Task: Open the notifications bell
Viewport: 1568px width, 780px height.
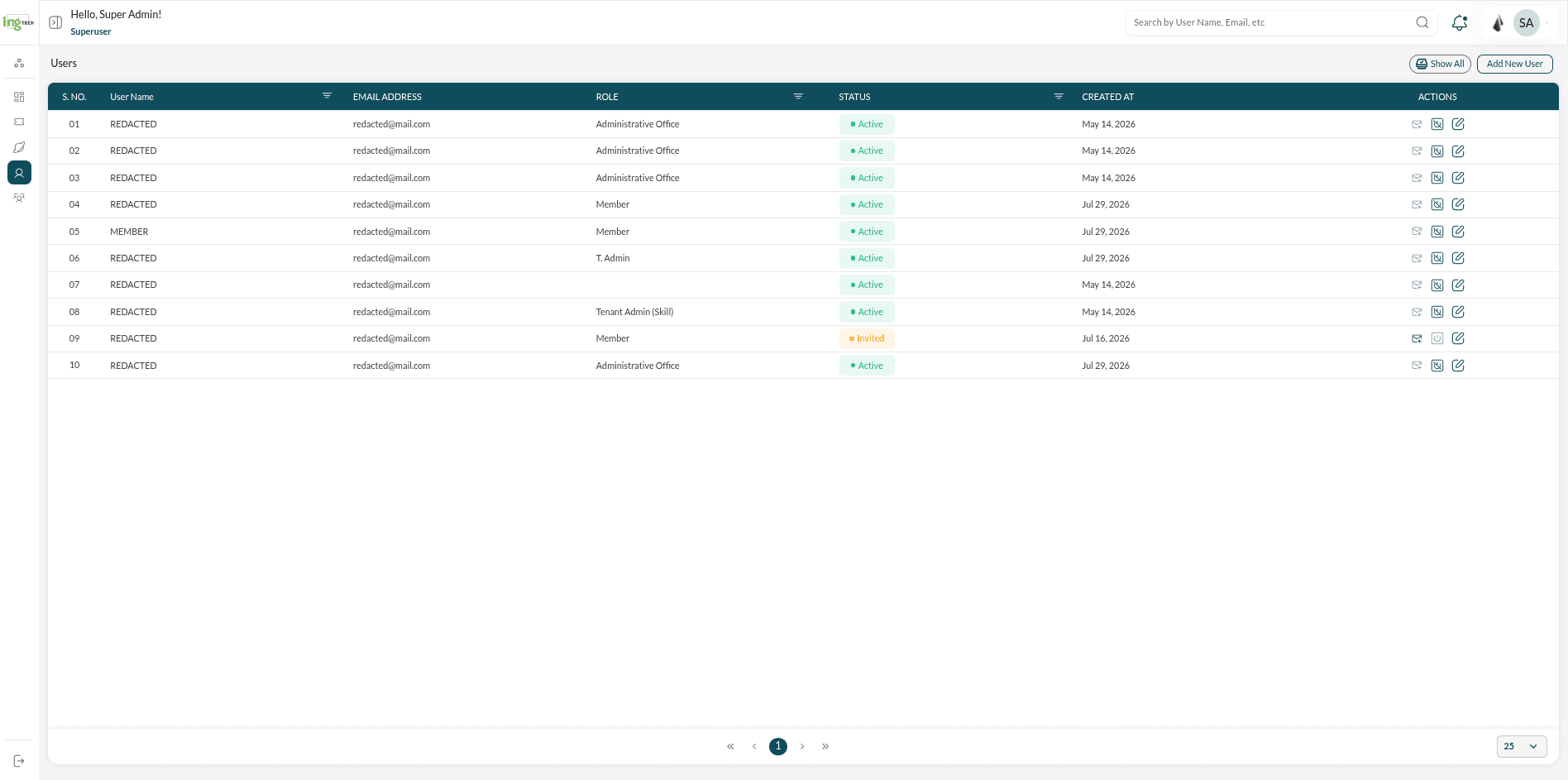Action: pyautogui.click(x=1460, y=23)
